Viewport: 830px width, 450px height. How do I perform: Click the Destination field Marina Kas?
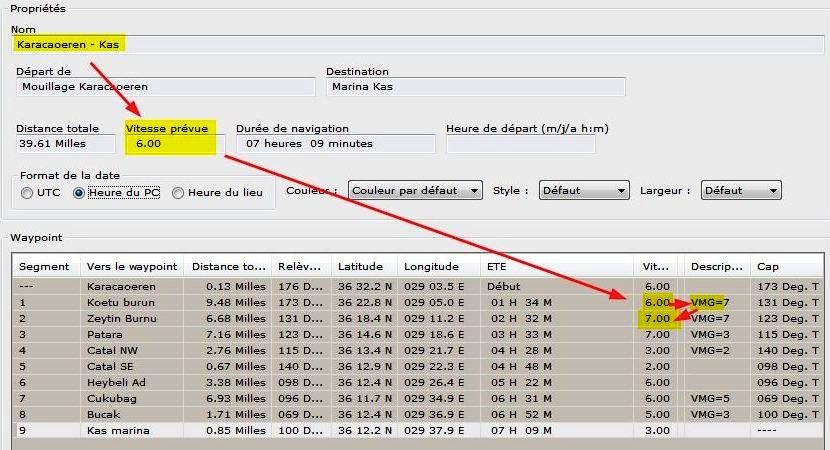[x=475, y=87]
